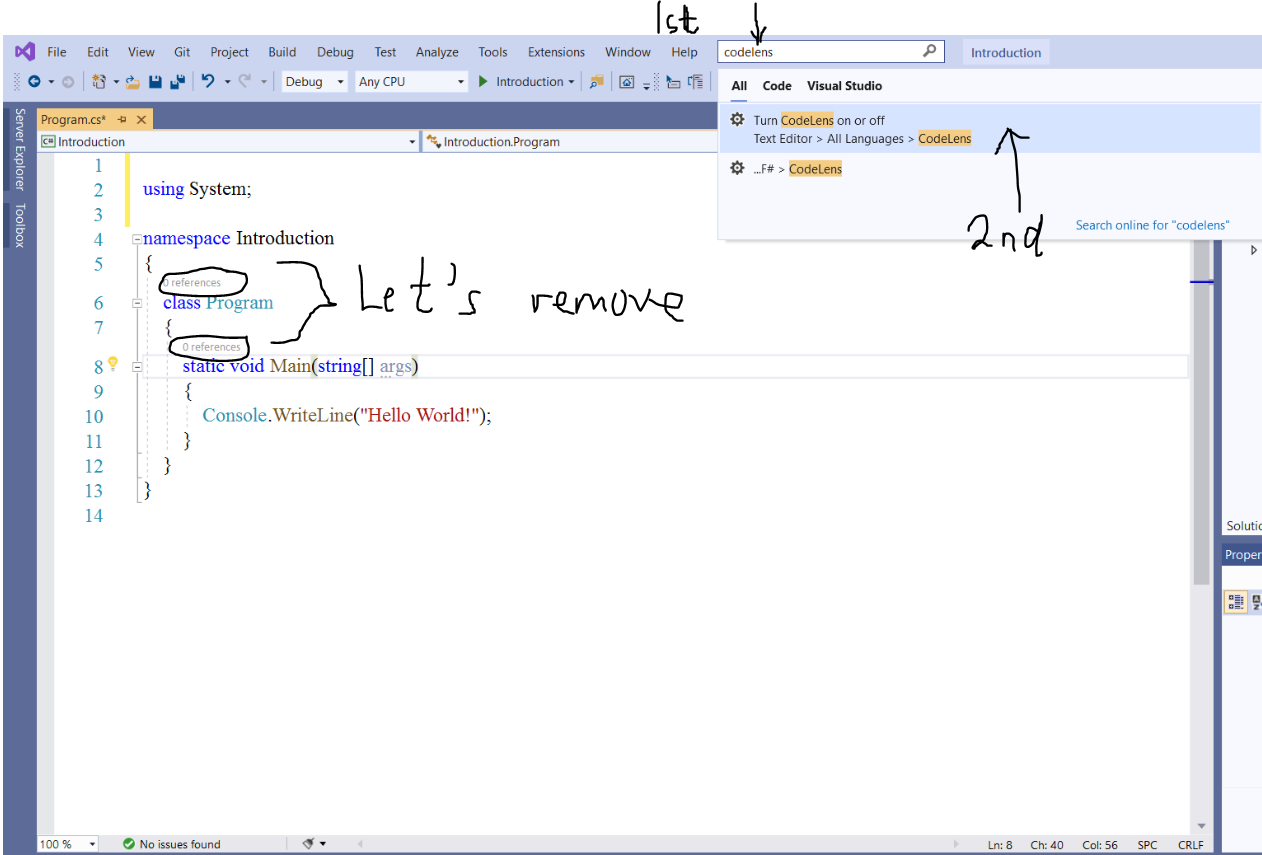
Task: Open the File menu
Action: pyautogui.click(x=57, y=52)
